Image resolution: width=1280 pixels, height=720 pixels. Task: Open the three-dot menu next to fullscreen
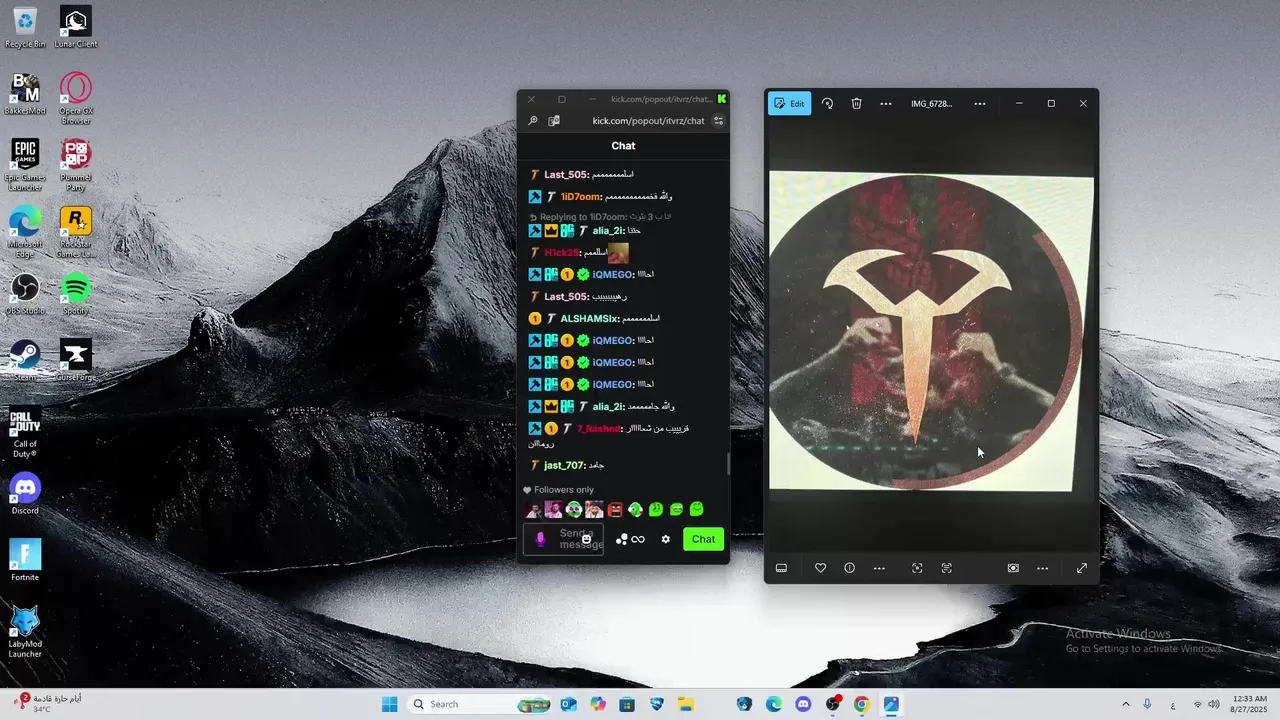coord(1042,568)
